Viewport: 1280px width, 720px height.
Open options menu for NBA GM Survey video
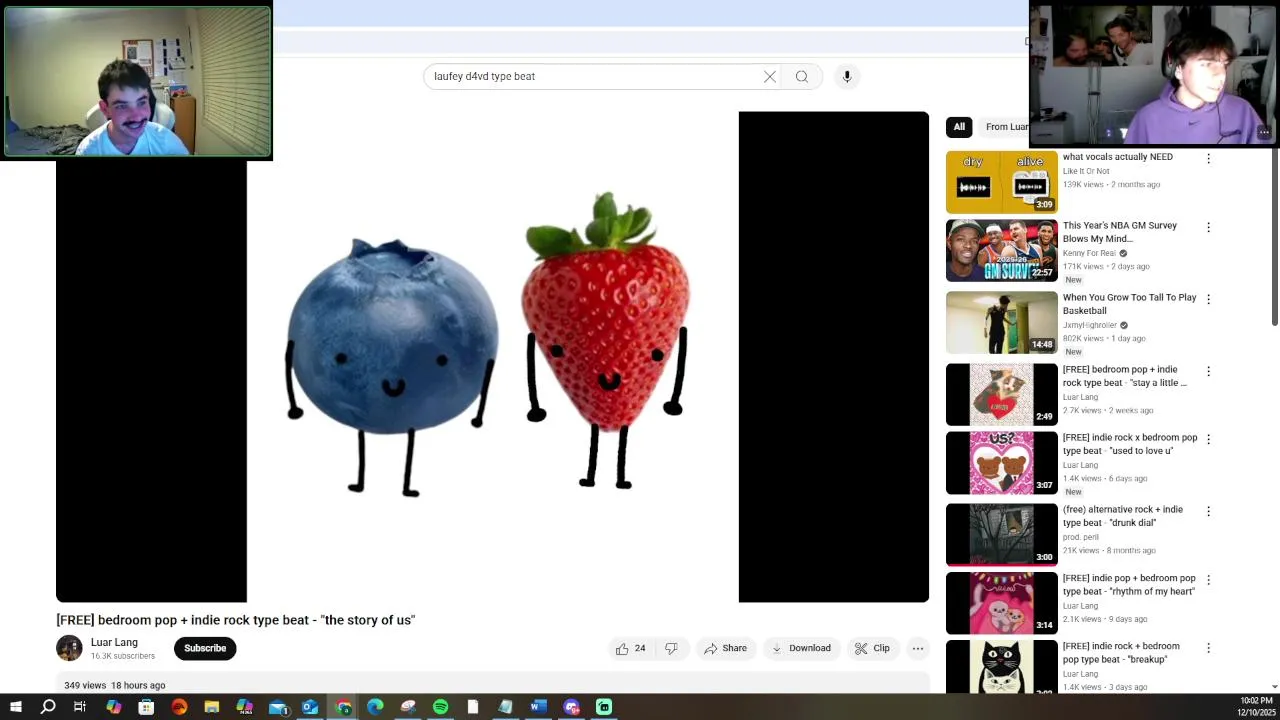pyautogui.click(x=1208, y=227)
